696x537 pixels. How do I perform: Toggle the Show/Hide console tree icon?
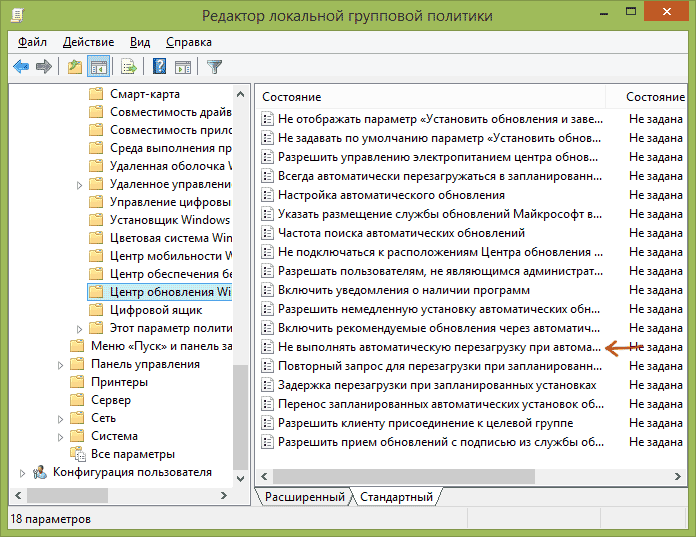(98, 67)
